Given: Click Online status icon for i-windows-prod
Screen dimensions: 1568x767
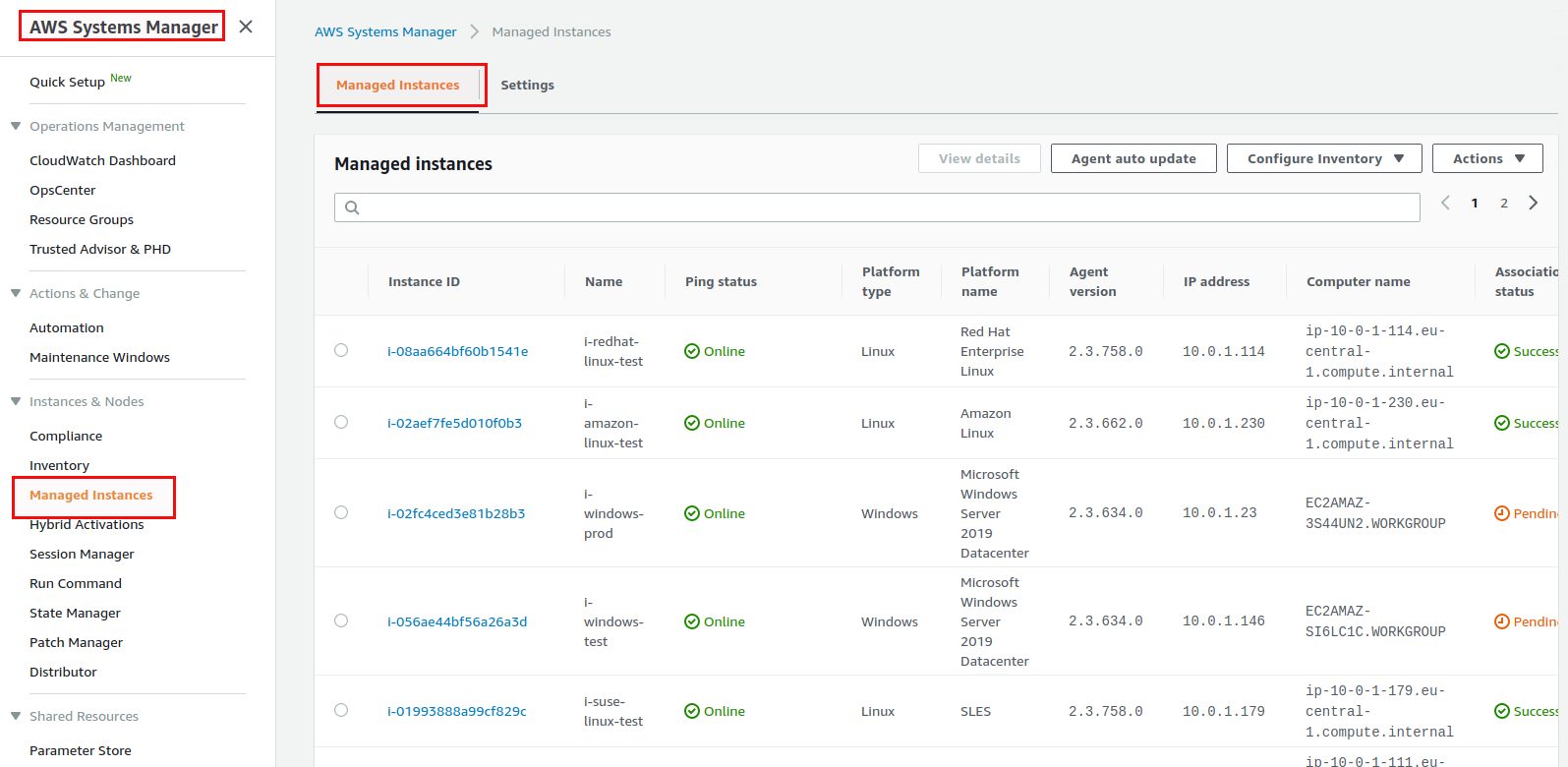Looking at the screenshot, I should (x=692, y=513).
